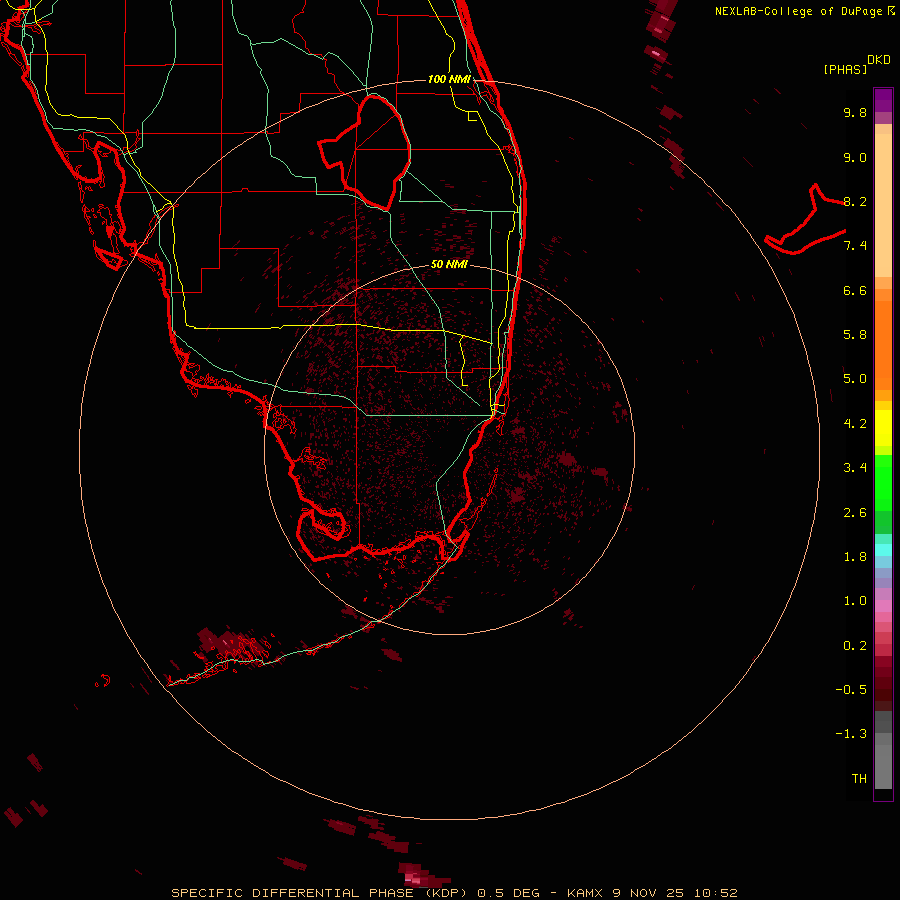
Task: Pick the bright green band on color bar
Action: (x=883, y=482)
